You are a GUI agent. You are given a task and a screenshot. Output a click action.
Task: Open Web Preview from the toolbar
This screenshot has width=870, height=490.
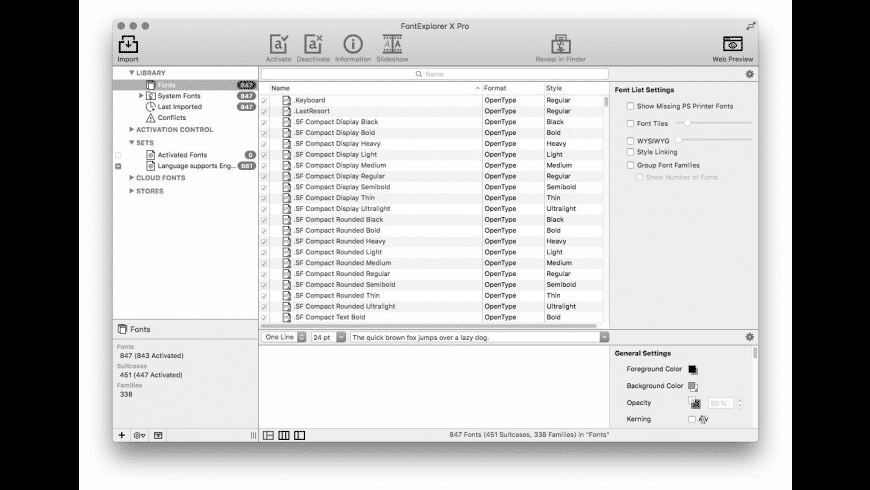(x=732, y=44)
